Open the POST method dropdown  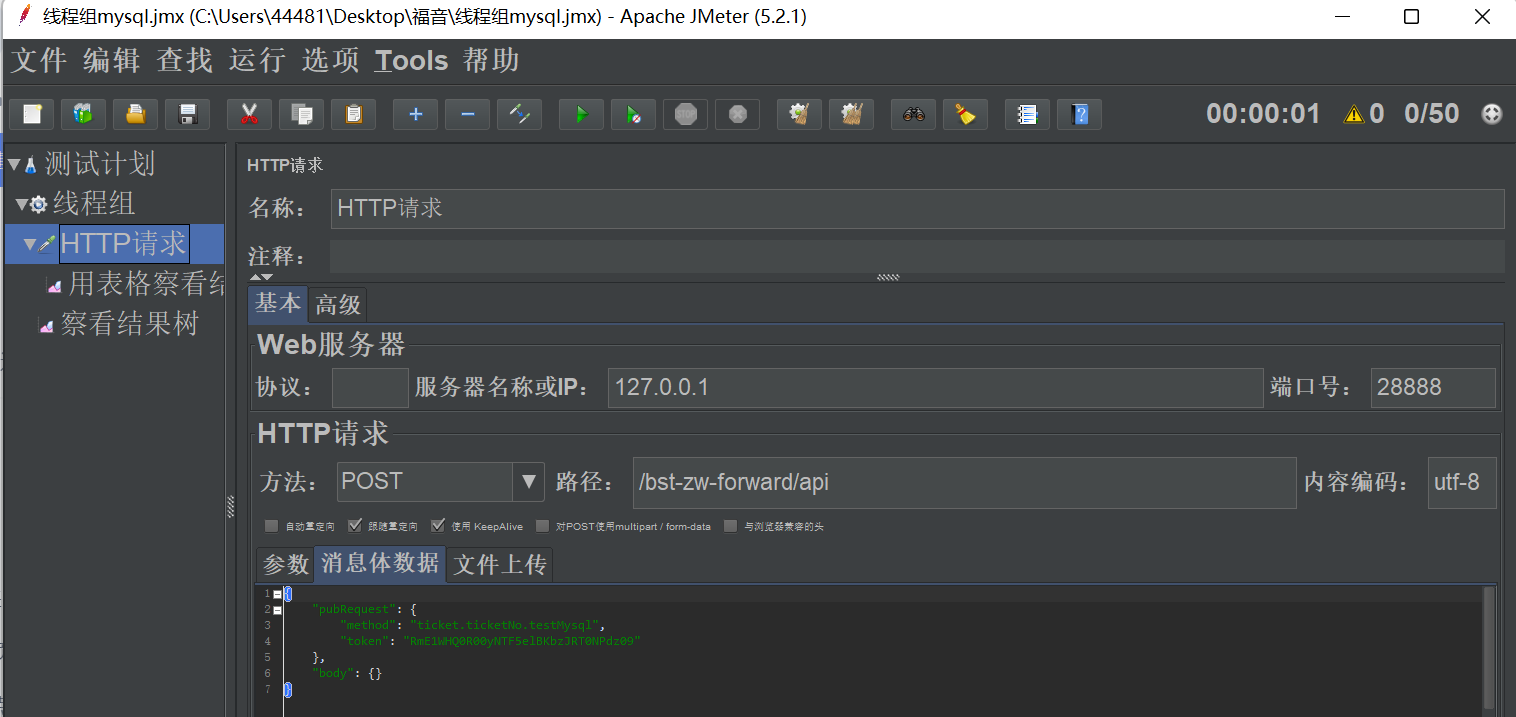click(529, 482)
